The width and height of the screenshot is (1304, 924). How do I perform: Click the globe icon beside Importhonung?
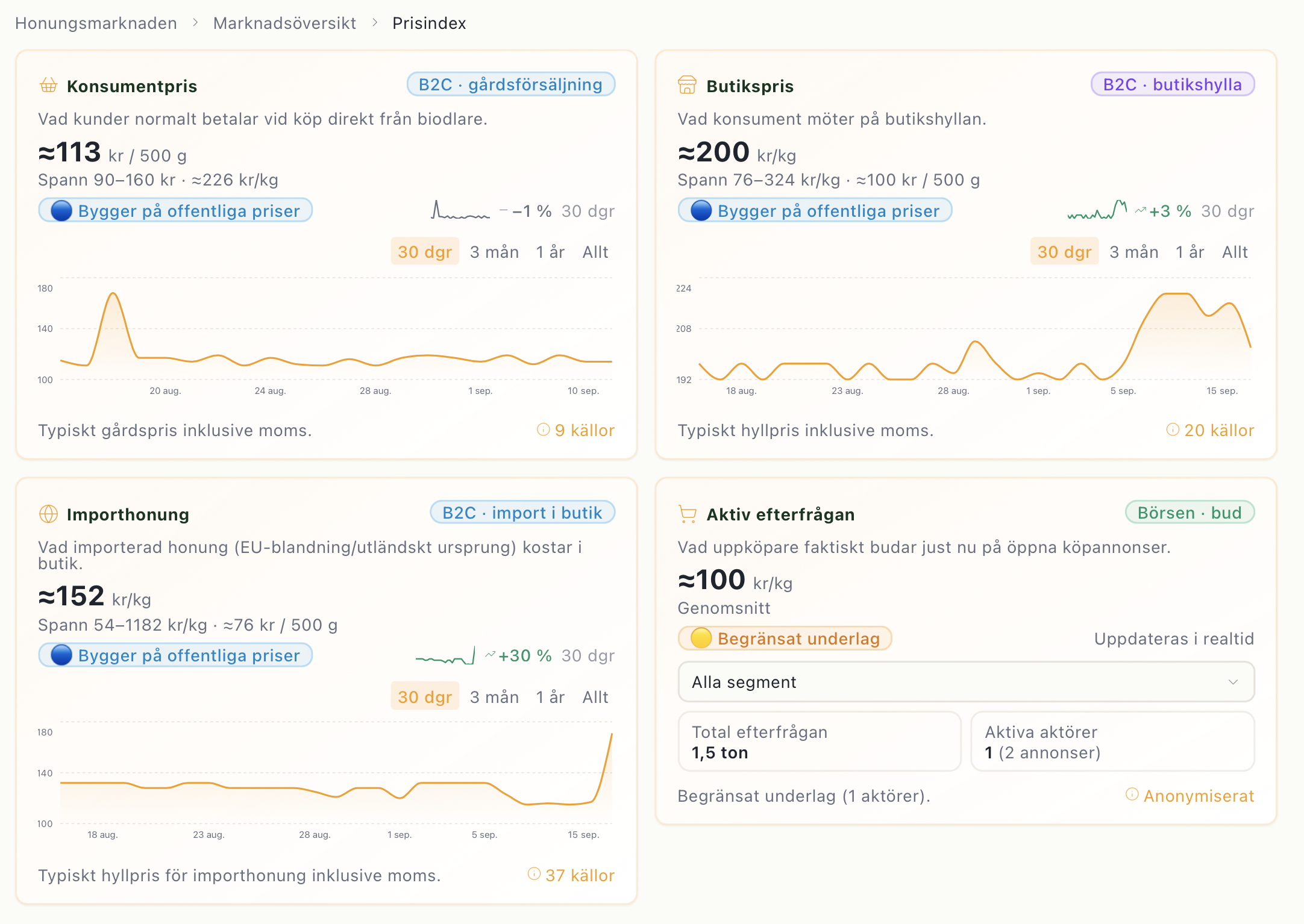point(49,514)
